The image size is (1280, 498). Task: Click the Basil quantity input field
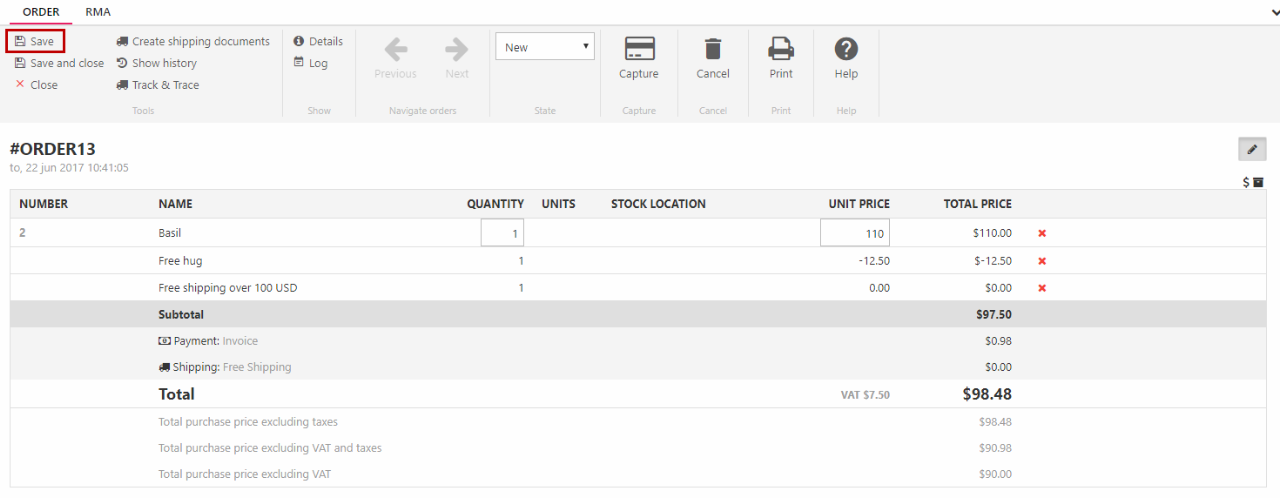pyautogui.click(x=502, y=233)
